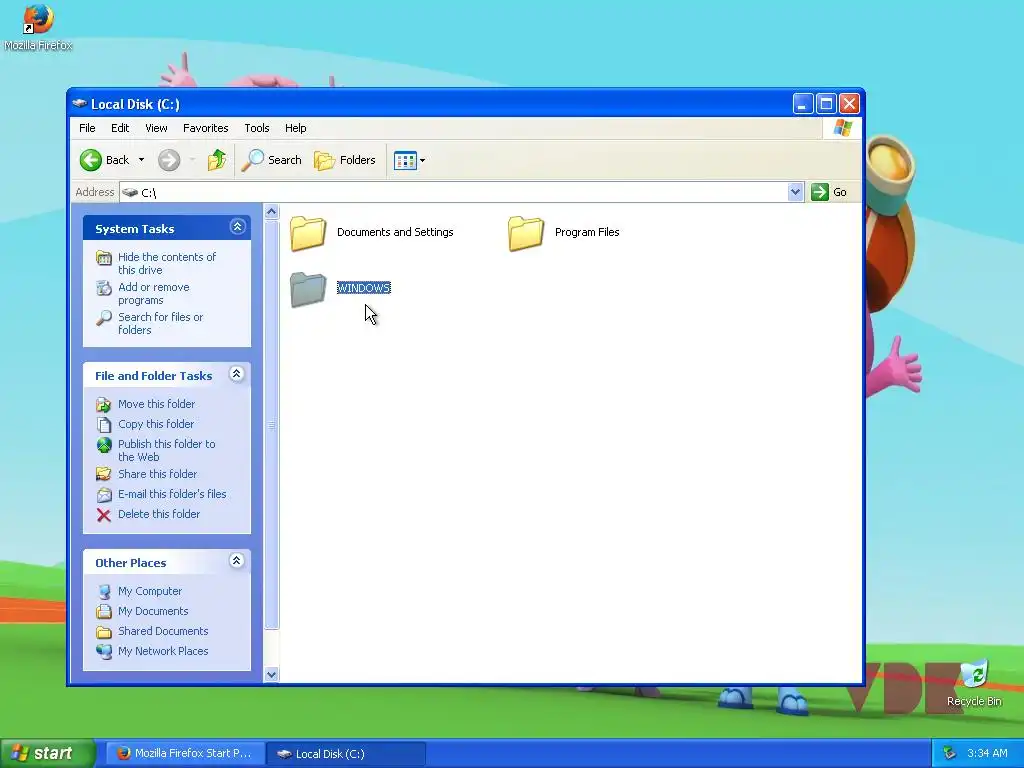Click the Local Disk (C:) taskbar button
Image resolution: width=1024 pixels, height=768 pixels.
(x=346, y=754)
